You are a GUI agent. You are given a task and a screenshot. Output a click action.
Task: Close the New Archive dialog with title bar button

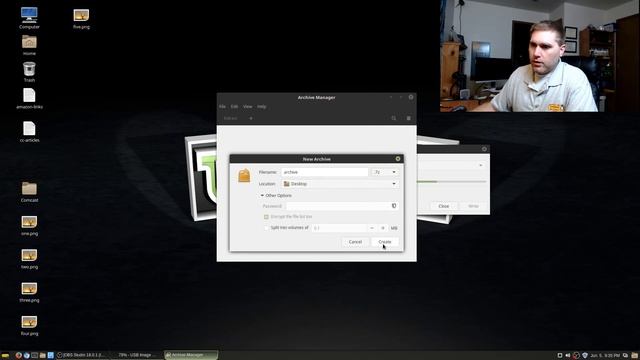coord(398,159)
